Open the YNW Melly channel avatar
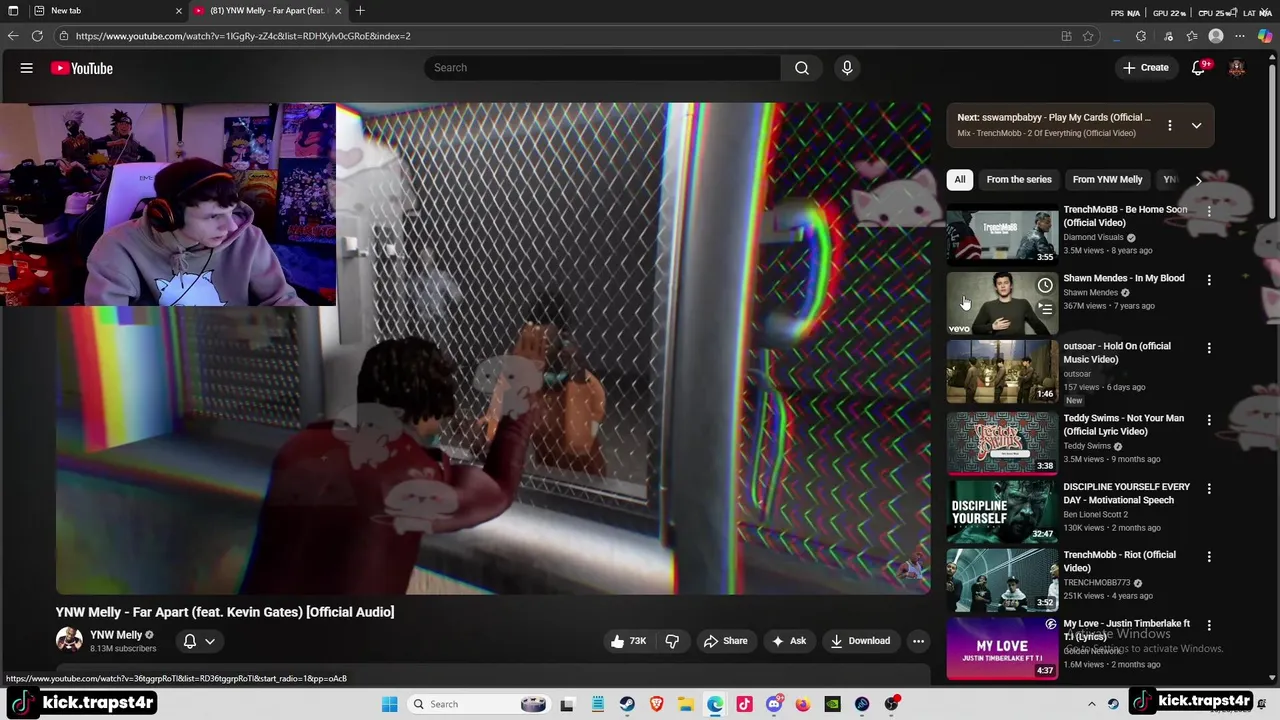Viewport: 1280px width, 720px height. [69, 641]
